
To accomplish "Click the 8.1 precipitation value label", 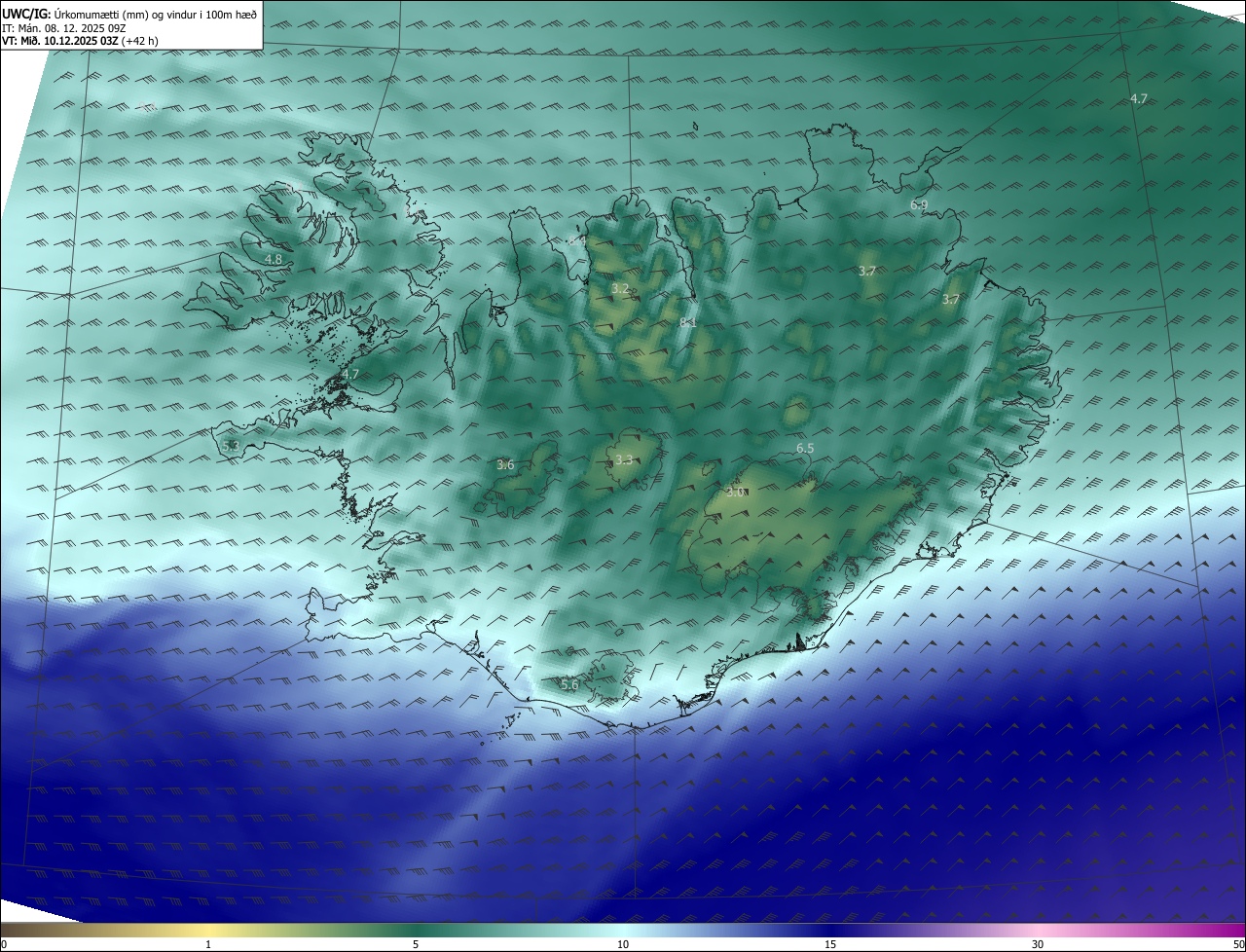I will click(x=687, y=321).
